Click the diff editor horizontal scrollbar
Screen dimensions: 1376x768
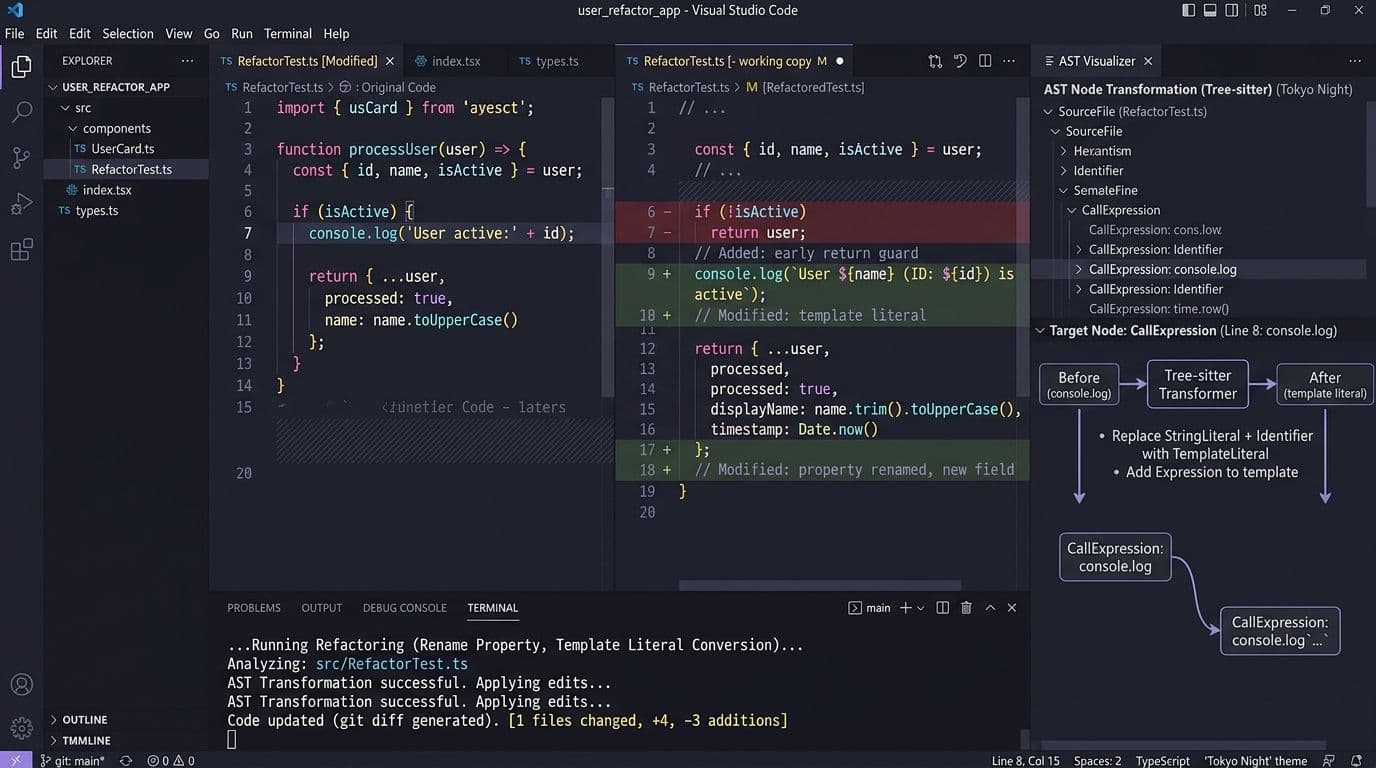820,586
